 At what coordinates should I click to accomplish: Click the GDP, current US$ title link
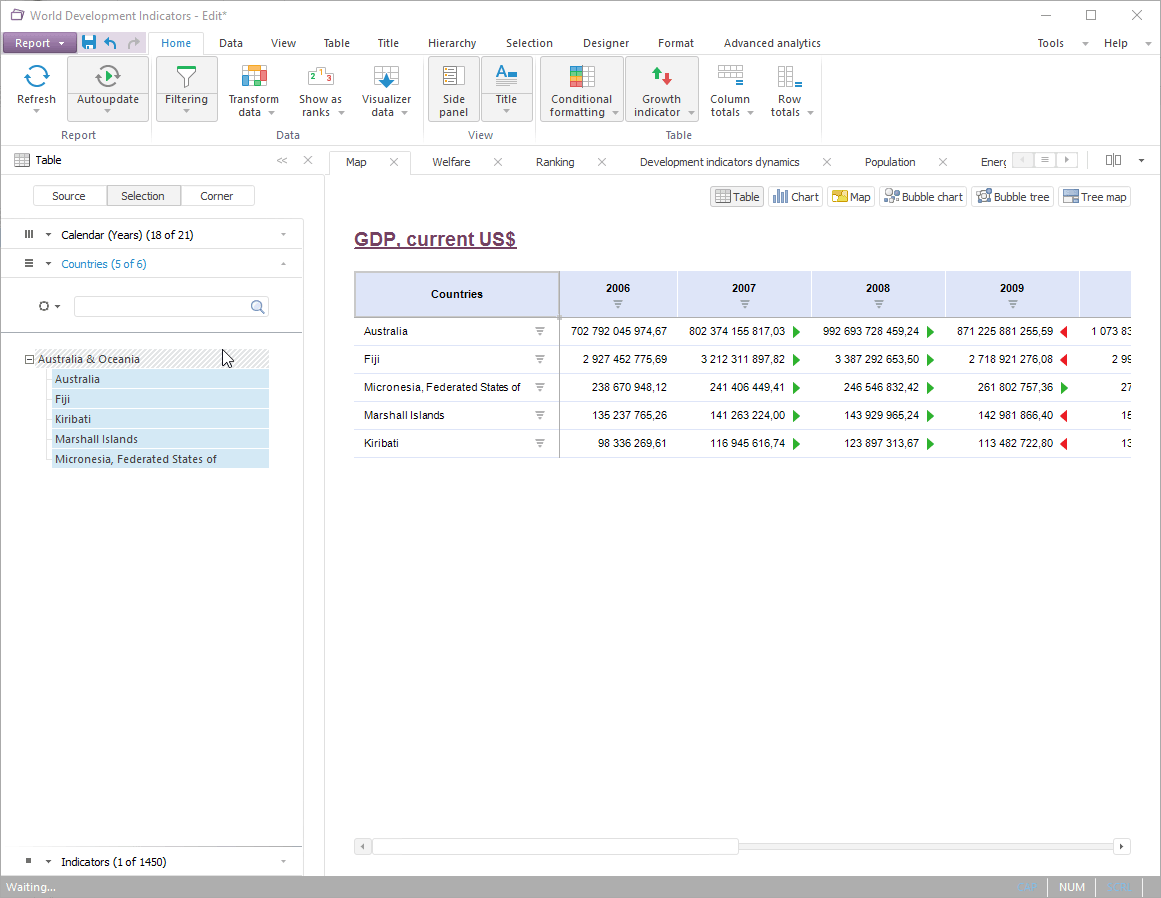[x=435, y=239]
